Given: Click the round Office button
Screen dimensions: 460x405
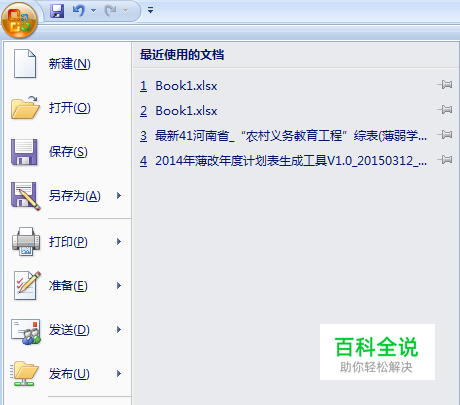Looking at the screenshot, I should [x=19, y=20].
